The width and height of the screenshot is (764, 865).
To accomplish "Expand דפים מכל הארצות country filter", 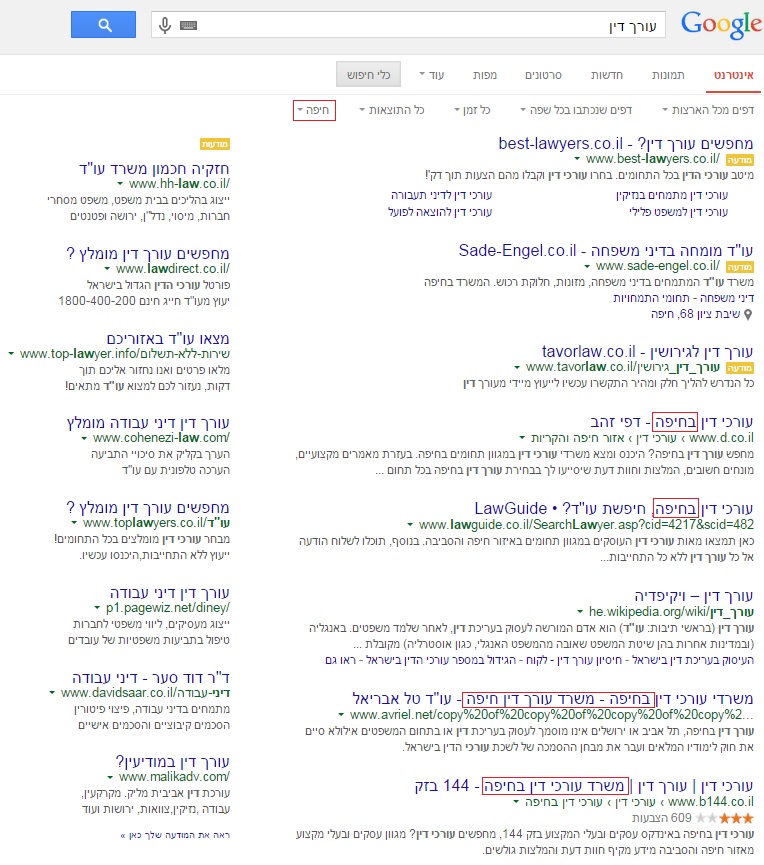I will click(x=708, y=109).
